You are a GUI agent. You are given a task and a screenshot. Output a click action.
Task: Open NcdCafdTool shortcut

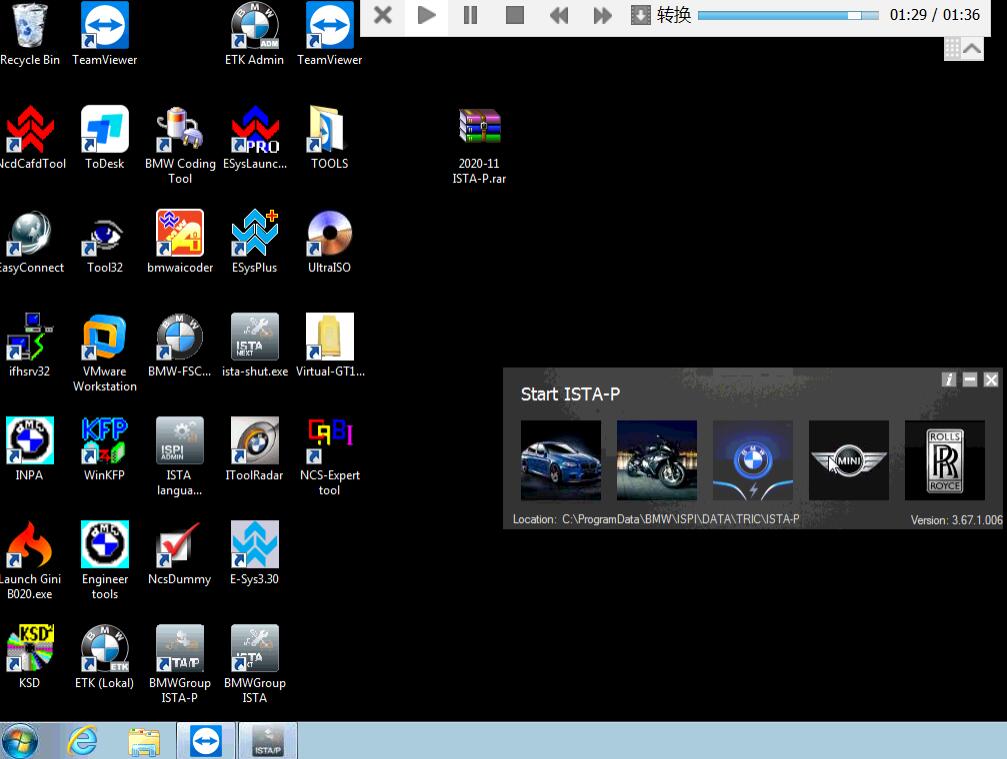(30, 138)
